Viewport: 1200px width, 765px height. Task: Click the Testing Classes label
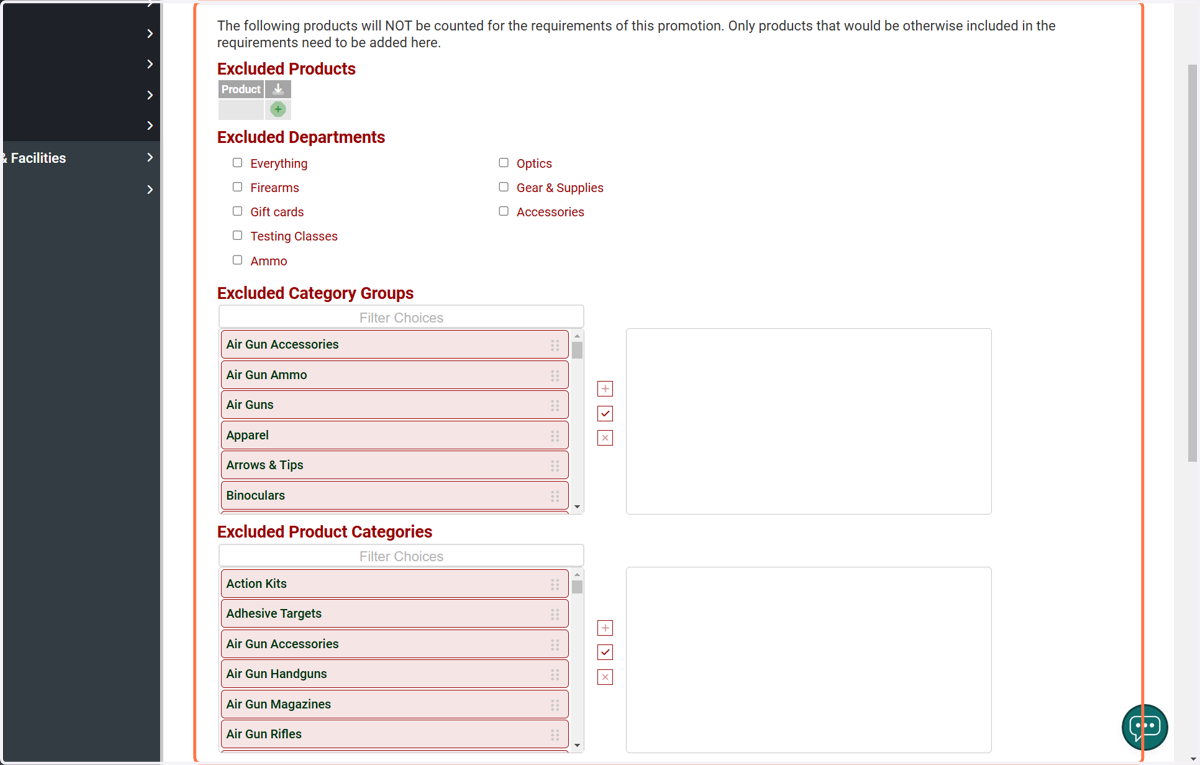click(294, 237)
